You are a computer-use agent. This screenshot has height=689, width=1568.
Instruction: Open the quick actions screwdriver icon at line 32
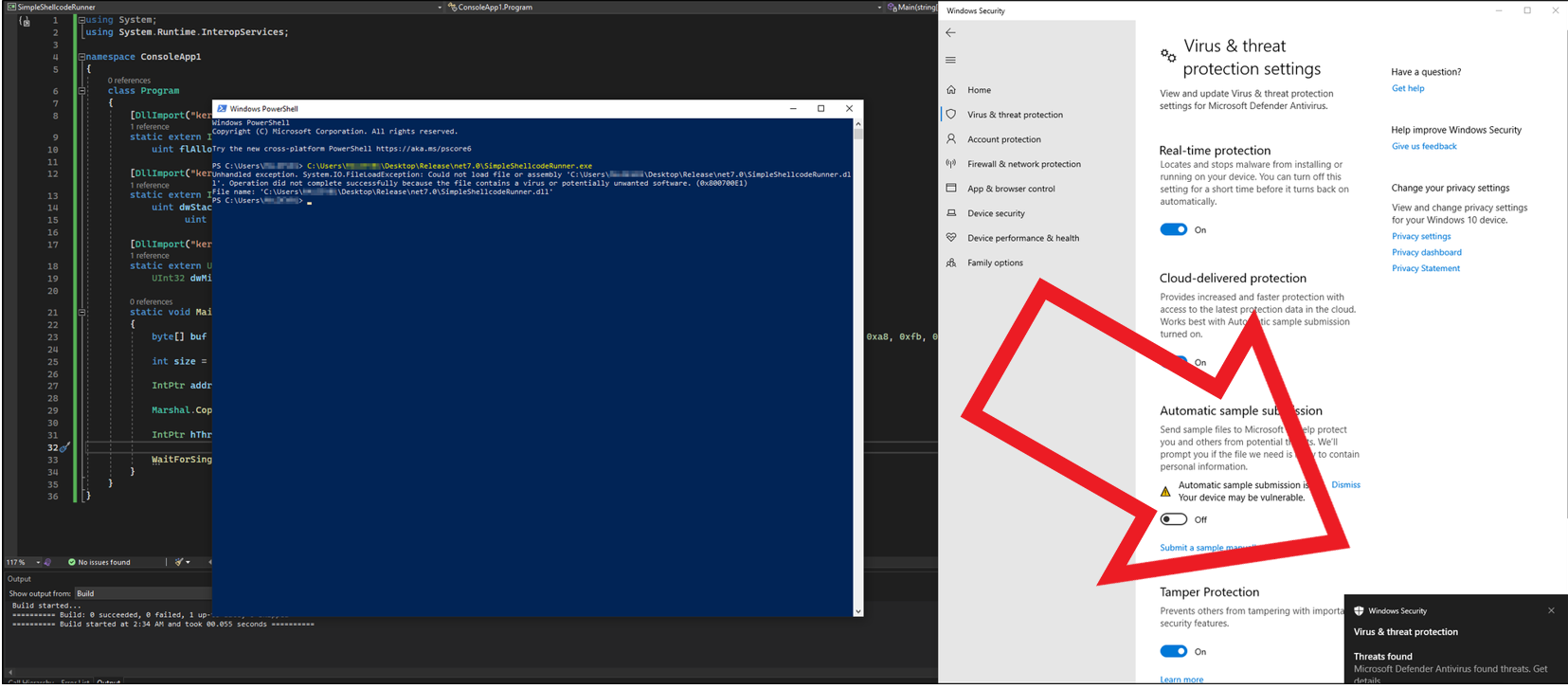click(x=64, y=447)
